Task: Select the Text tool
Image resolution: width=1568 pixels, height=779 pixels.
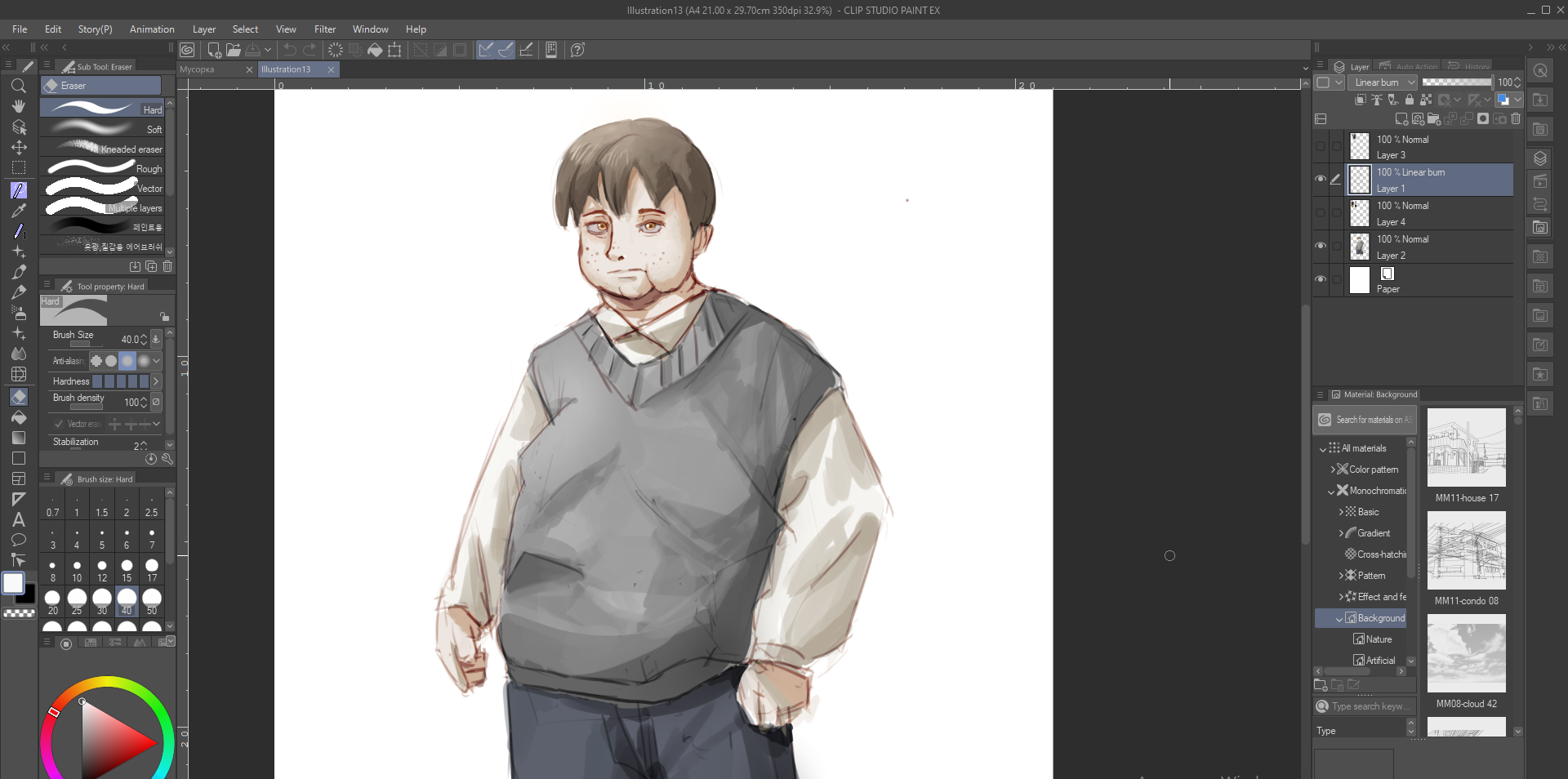Action: point(18,519)
